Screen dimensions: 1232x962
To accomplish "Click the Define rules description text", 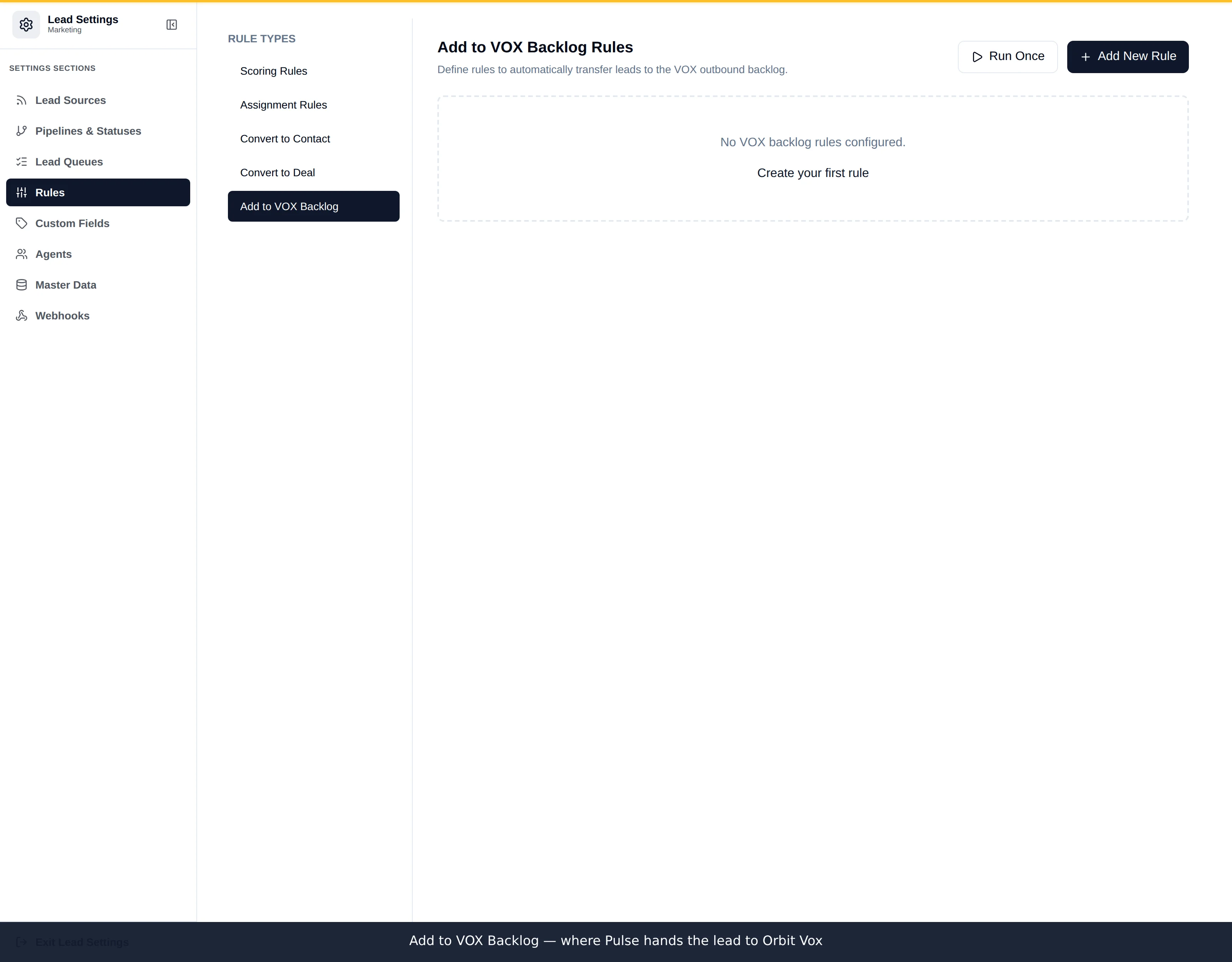I will click(612, 69).
